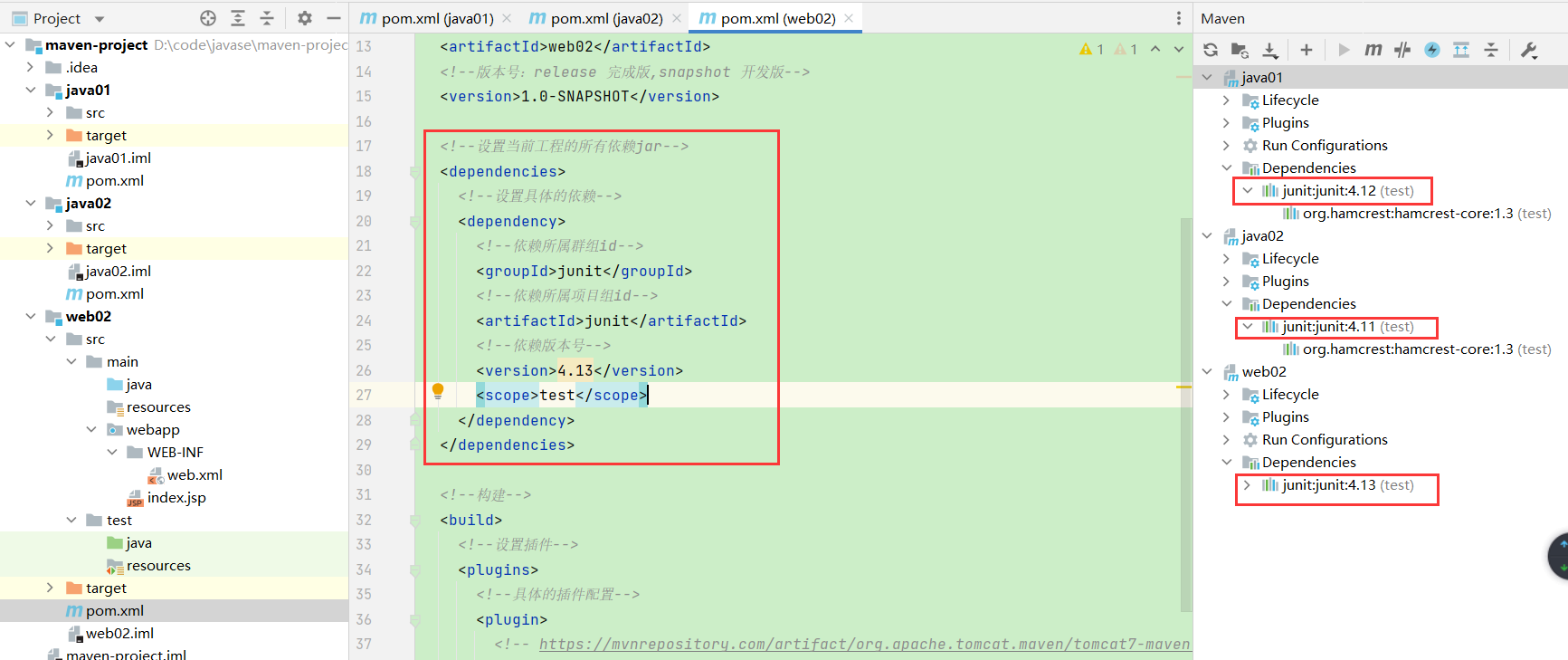1568x660 pixels.
Task: Select hamcrest-core:1.3 under java02
Action: (x=1417, y=349)
